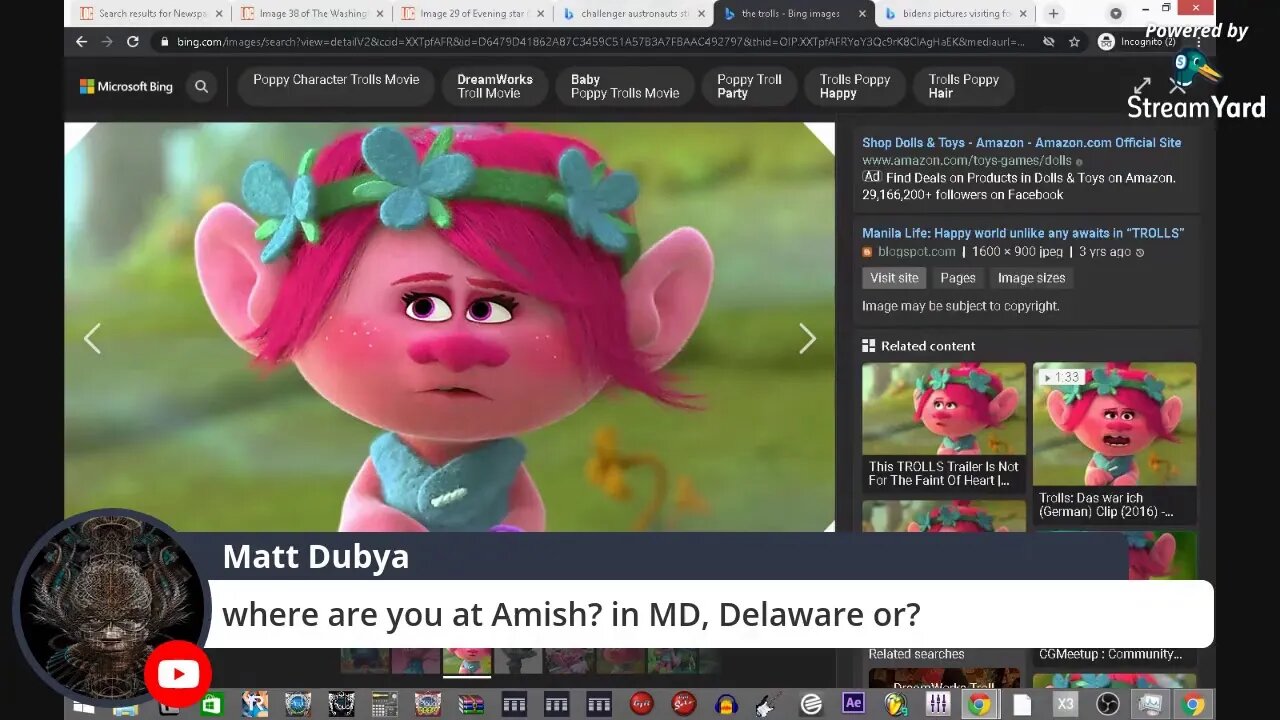Click www.amazon.com/toys-games/dolls URL
1280x720 pixels.
pyautogui.click(x=966, y=160)
